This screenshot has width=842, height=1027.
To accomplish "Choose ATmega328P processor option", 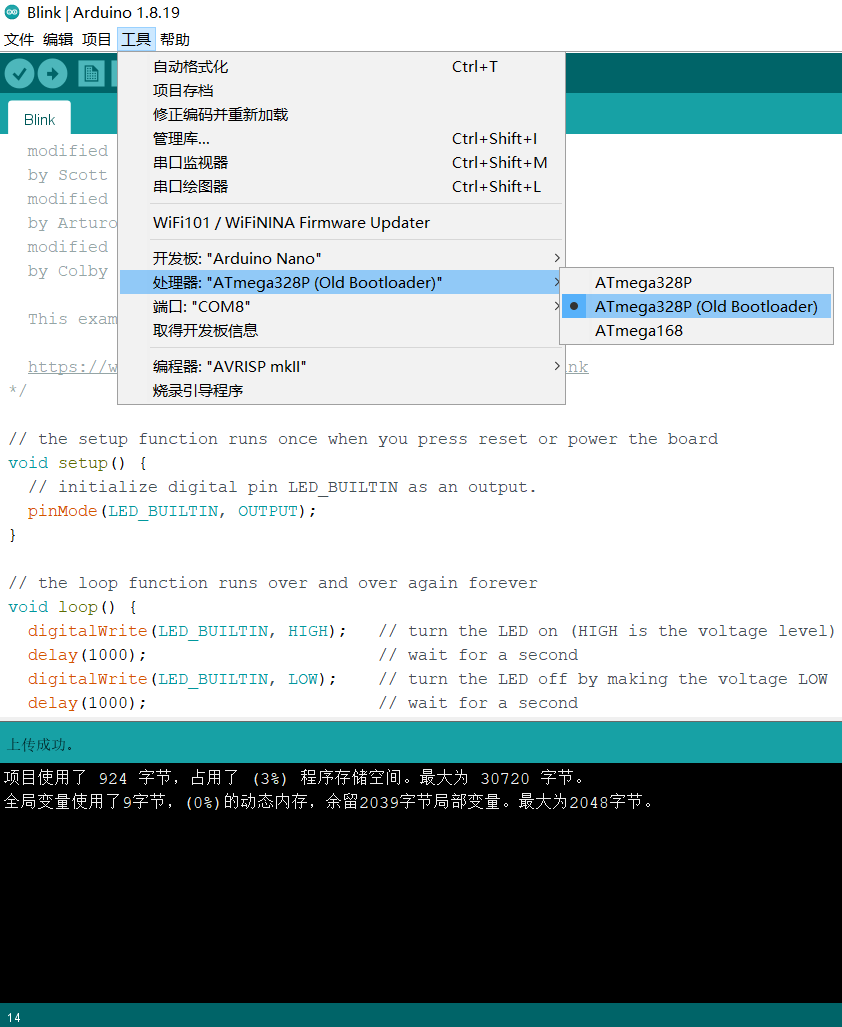I will [x=697, y=282].
